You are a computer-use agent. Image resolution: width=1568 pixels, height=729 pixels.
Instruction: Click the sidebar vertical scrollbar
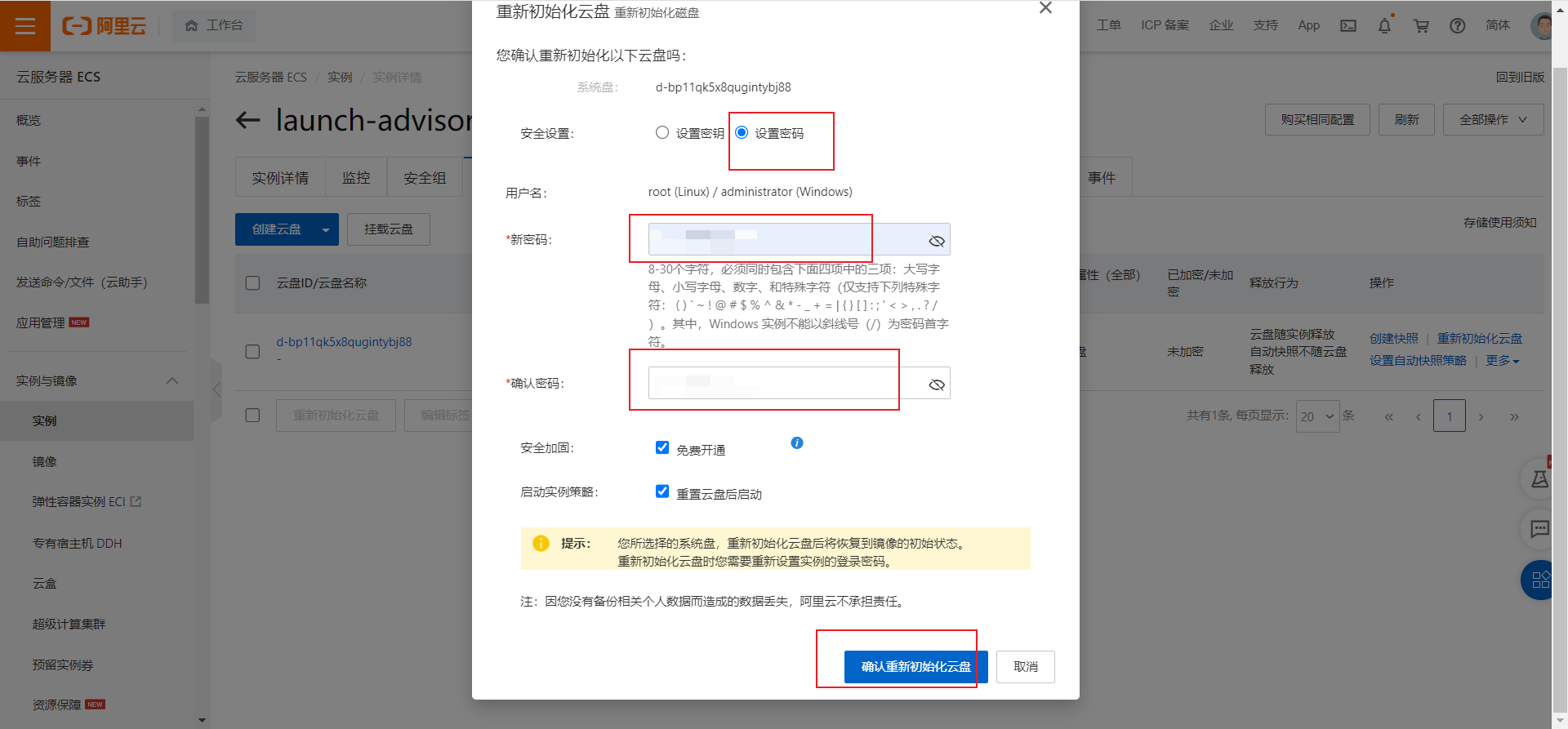tap(202, 210)
